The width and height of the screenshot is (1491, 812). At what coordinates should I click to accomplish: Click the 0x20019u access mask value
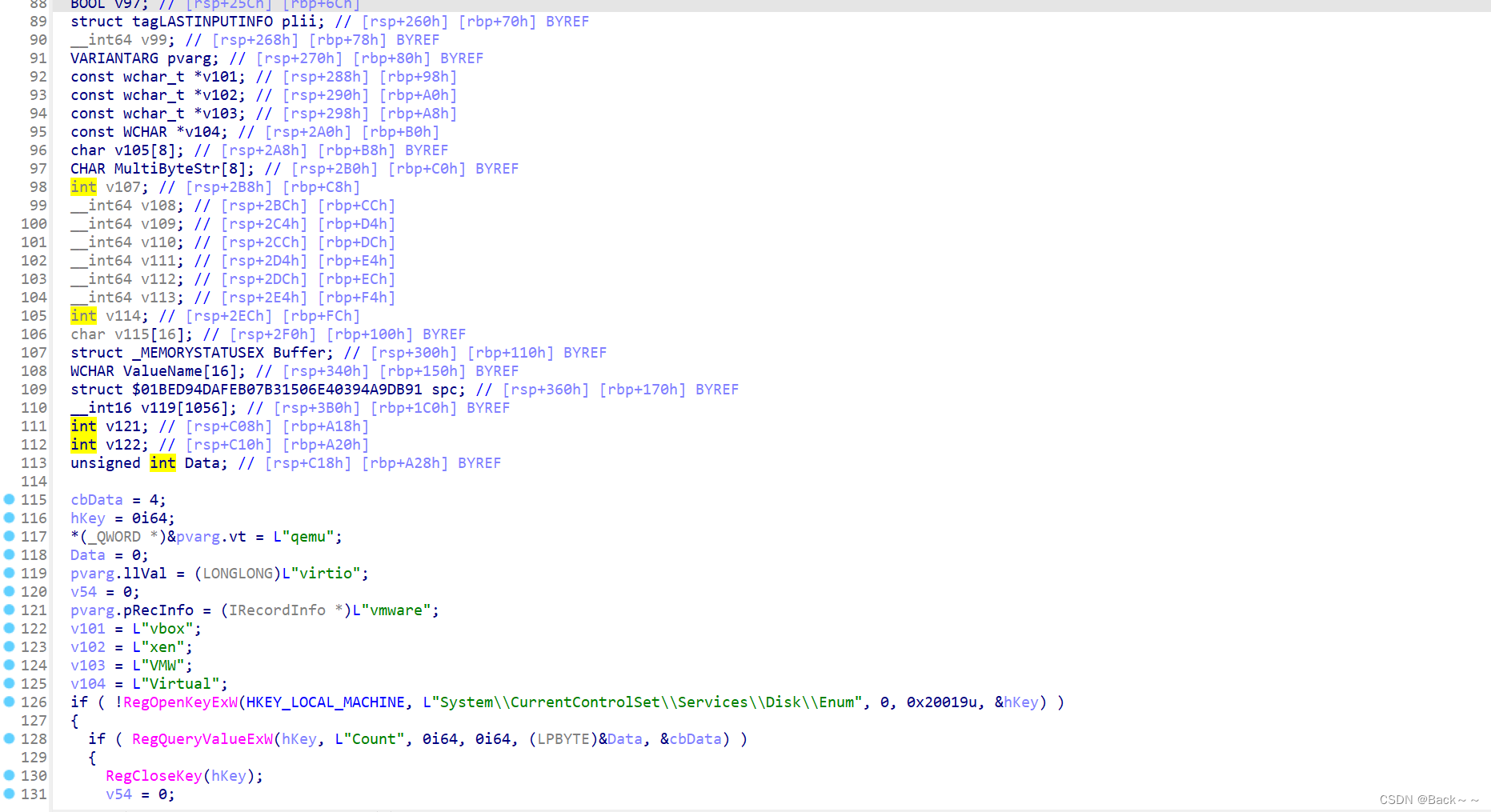(942, 702)
